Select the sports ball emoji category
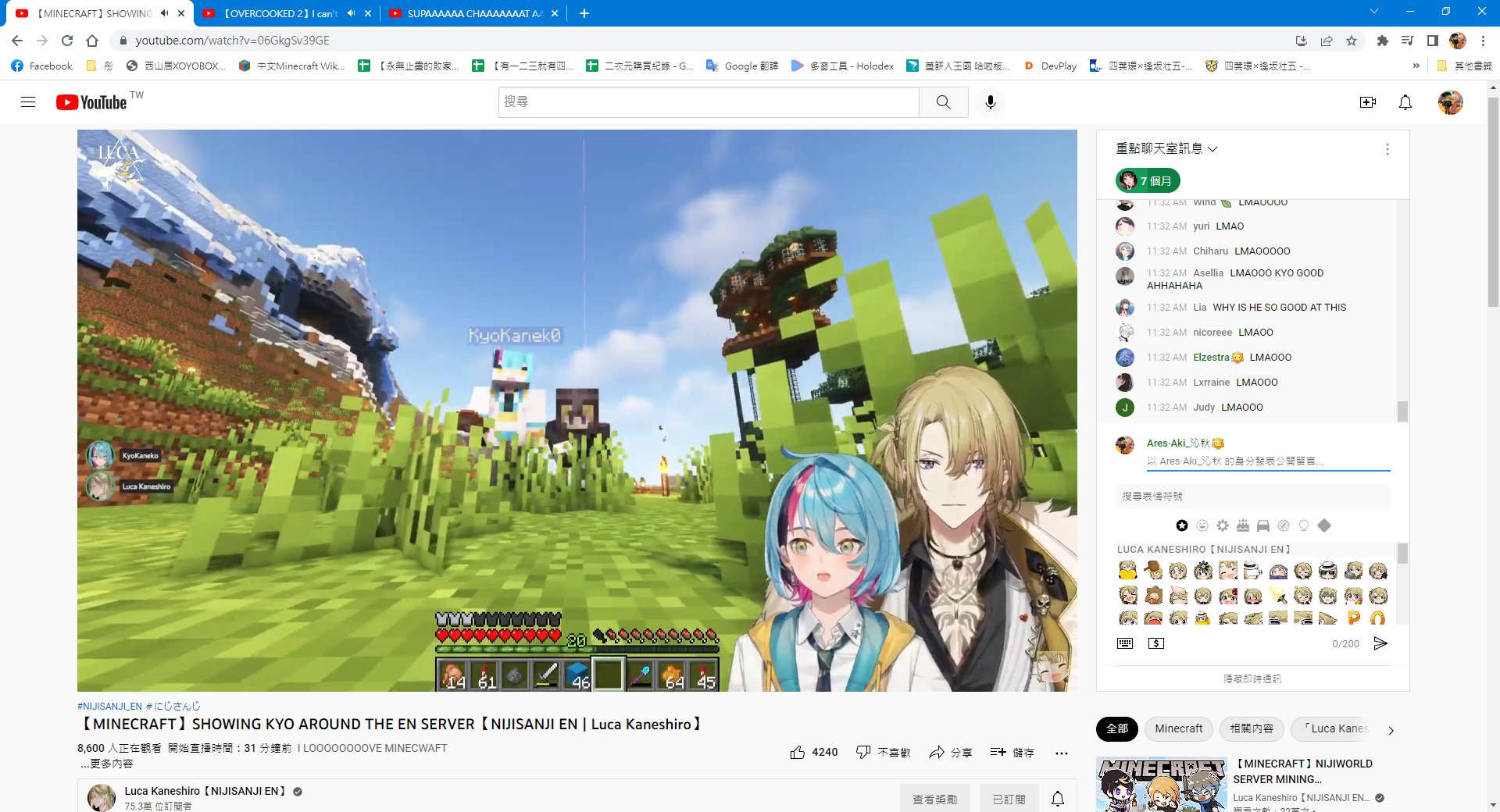The height and width of the screenshot is (812, 1500). click(x=1284, y=525)
